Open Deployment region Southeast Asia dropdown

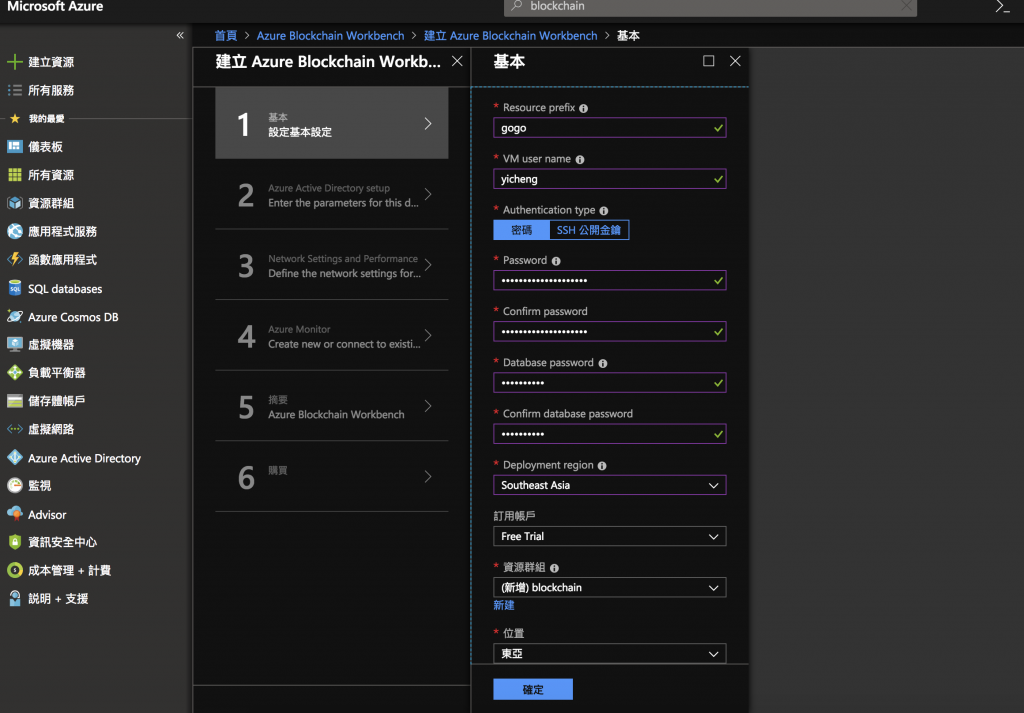(x=609, y=485)
